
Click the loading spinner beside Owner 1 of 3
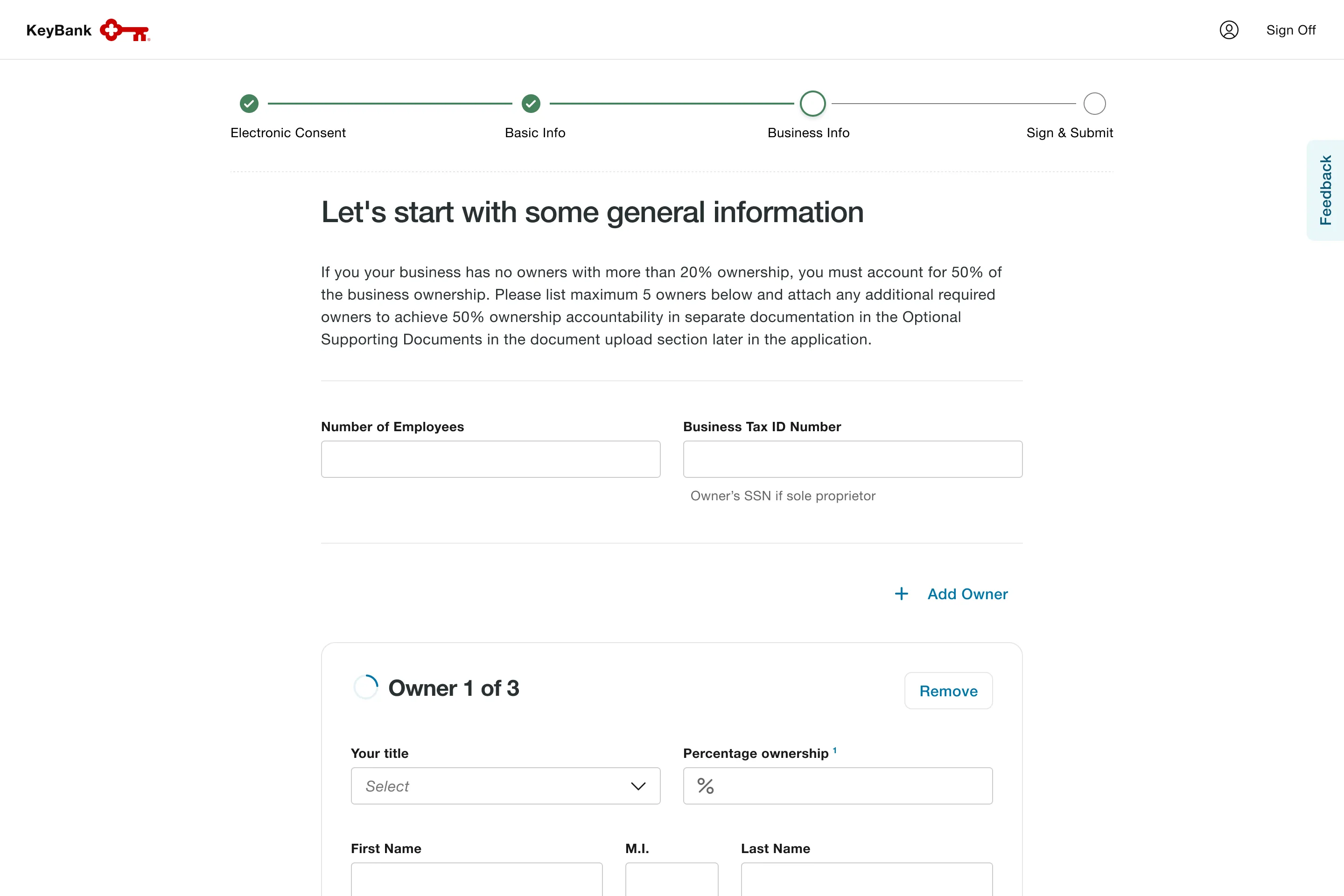coord(366,687)
